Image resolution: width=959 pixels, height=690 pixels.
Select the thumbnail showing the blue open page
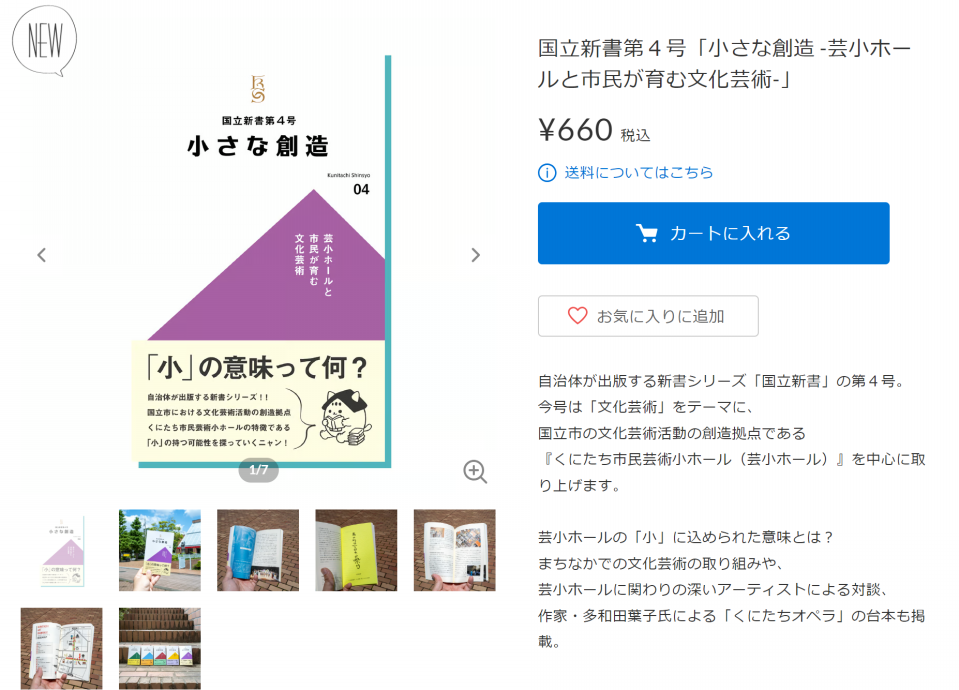258,550
